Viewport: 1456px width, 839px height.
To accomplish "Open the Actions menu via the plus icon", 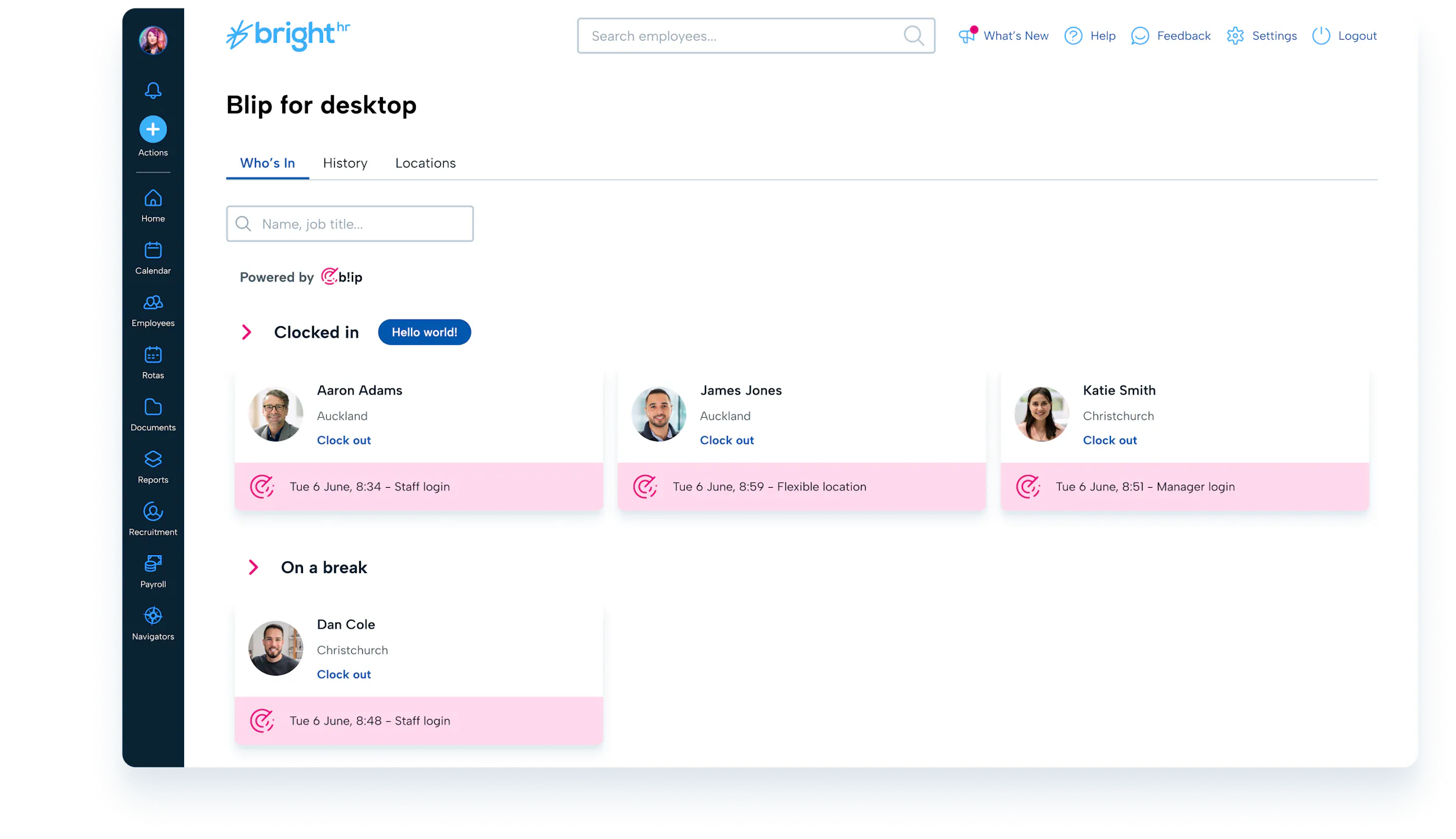I will (x=152, y=129).
